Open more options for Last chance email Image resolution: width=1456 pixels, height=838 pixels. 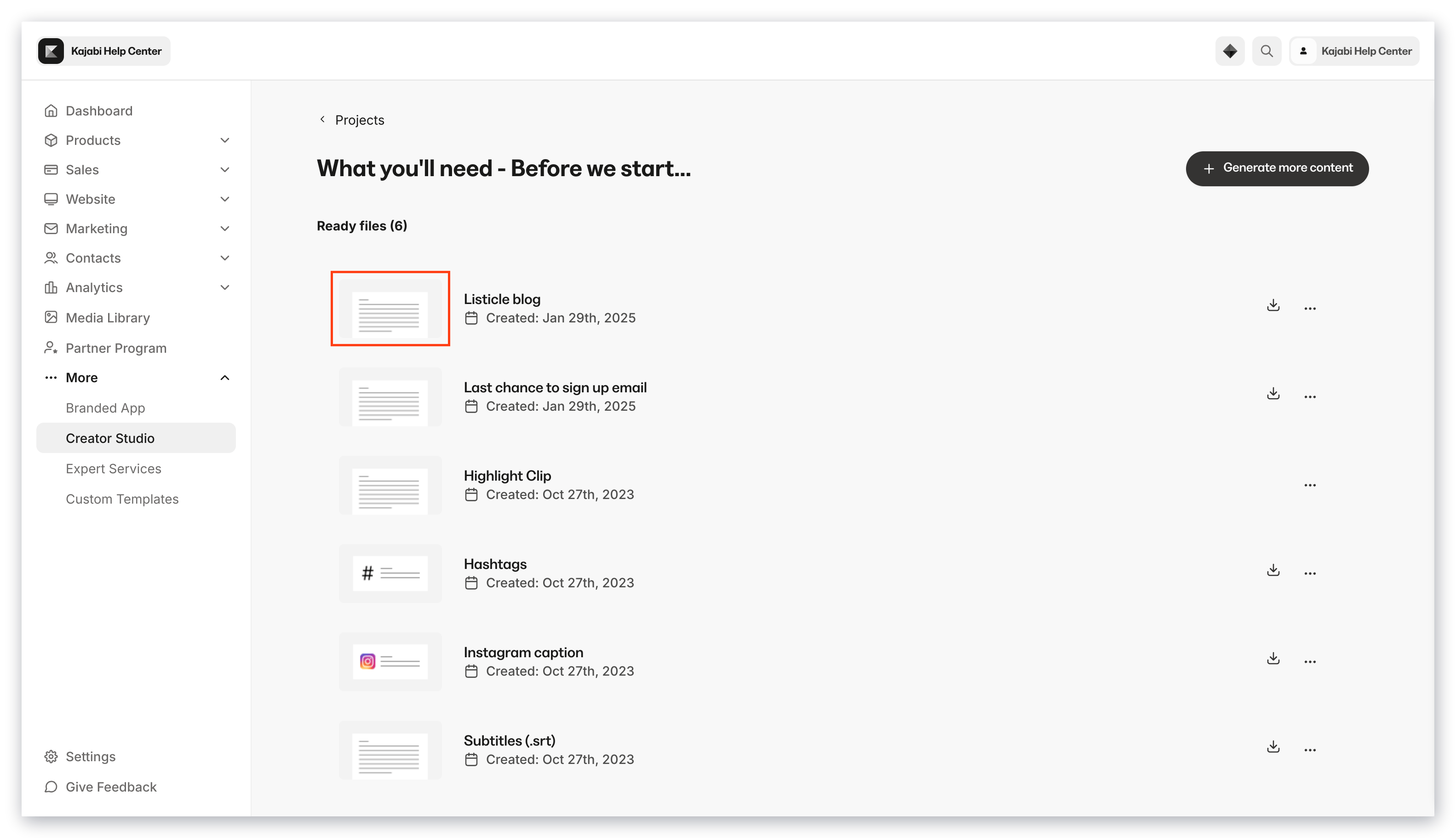coord(1310,397)
